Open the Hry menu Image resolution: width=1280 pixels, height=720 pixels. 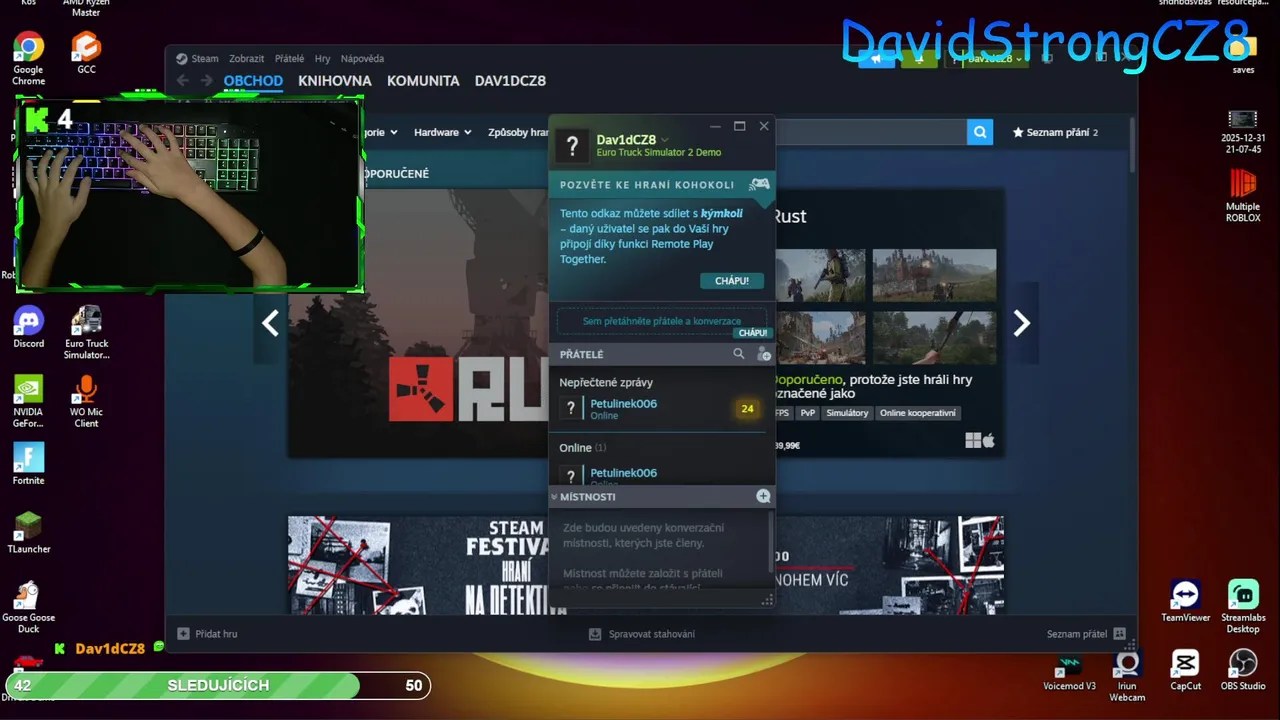pyautogui.click(x=322, y=59)
